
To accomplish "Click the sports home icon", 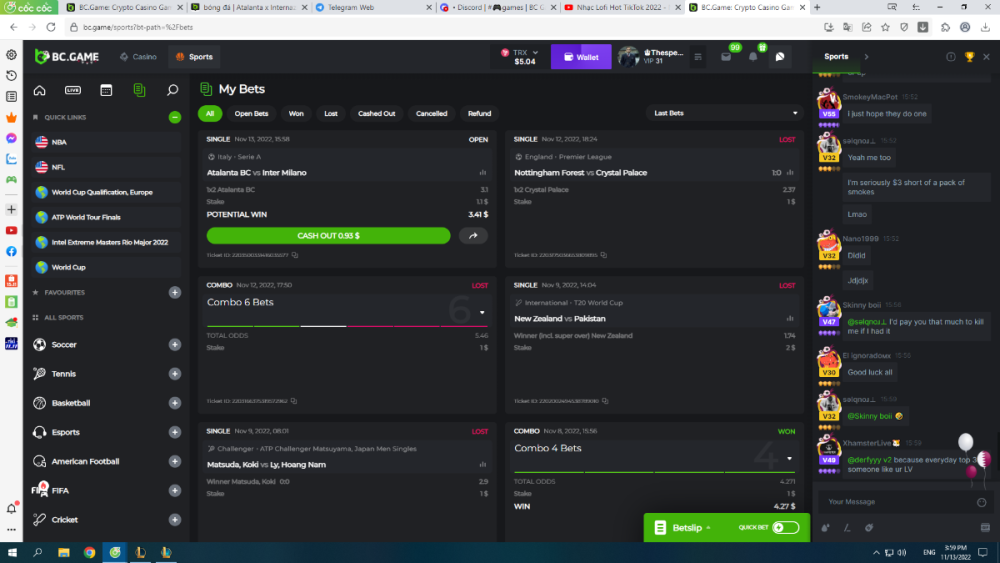I will pyautogui.click(x=40, y=90).
